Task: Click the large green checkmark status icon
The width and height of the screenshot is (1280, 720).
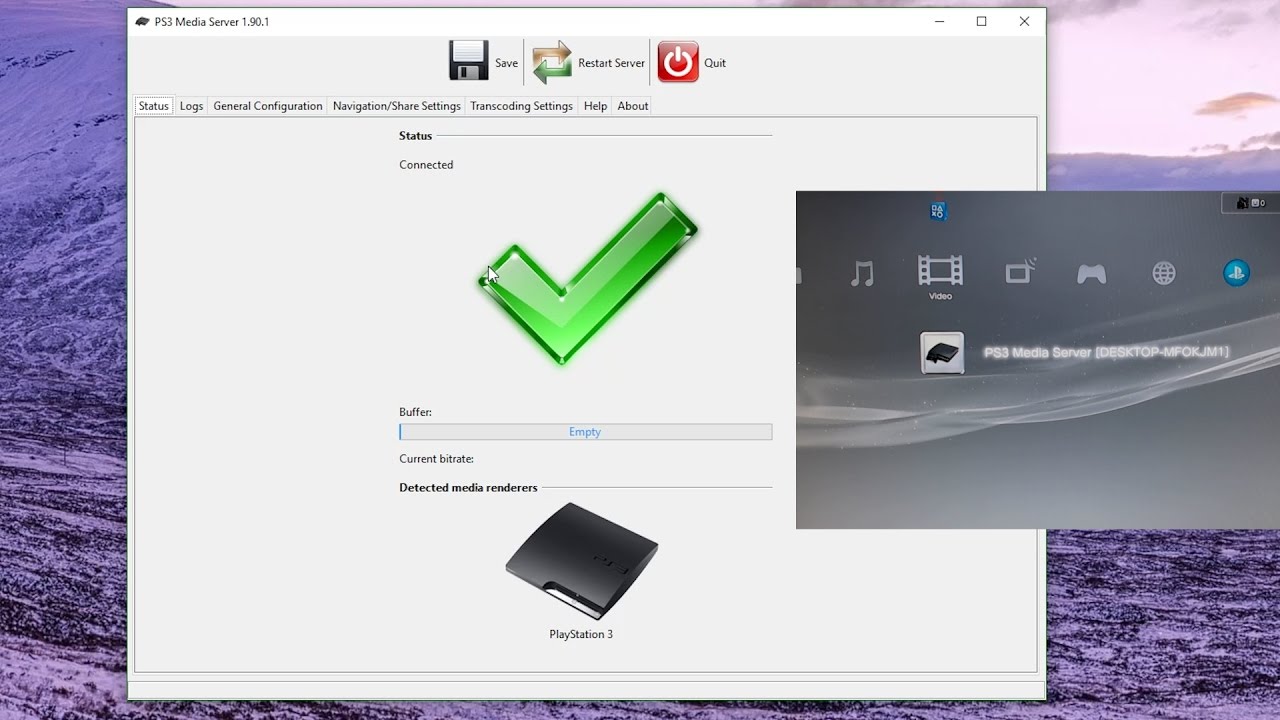Action: 587,277
